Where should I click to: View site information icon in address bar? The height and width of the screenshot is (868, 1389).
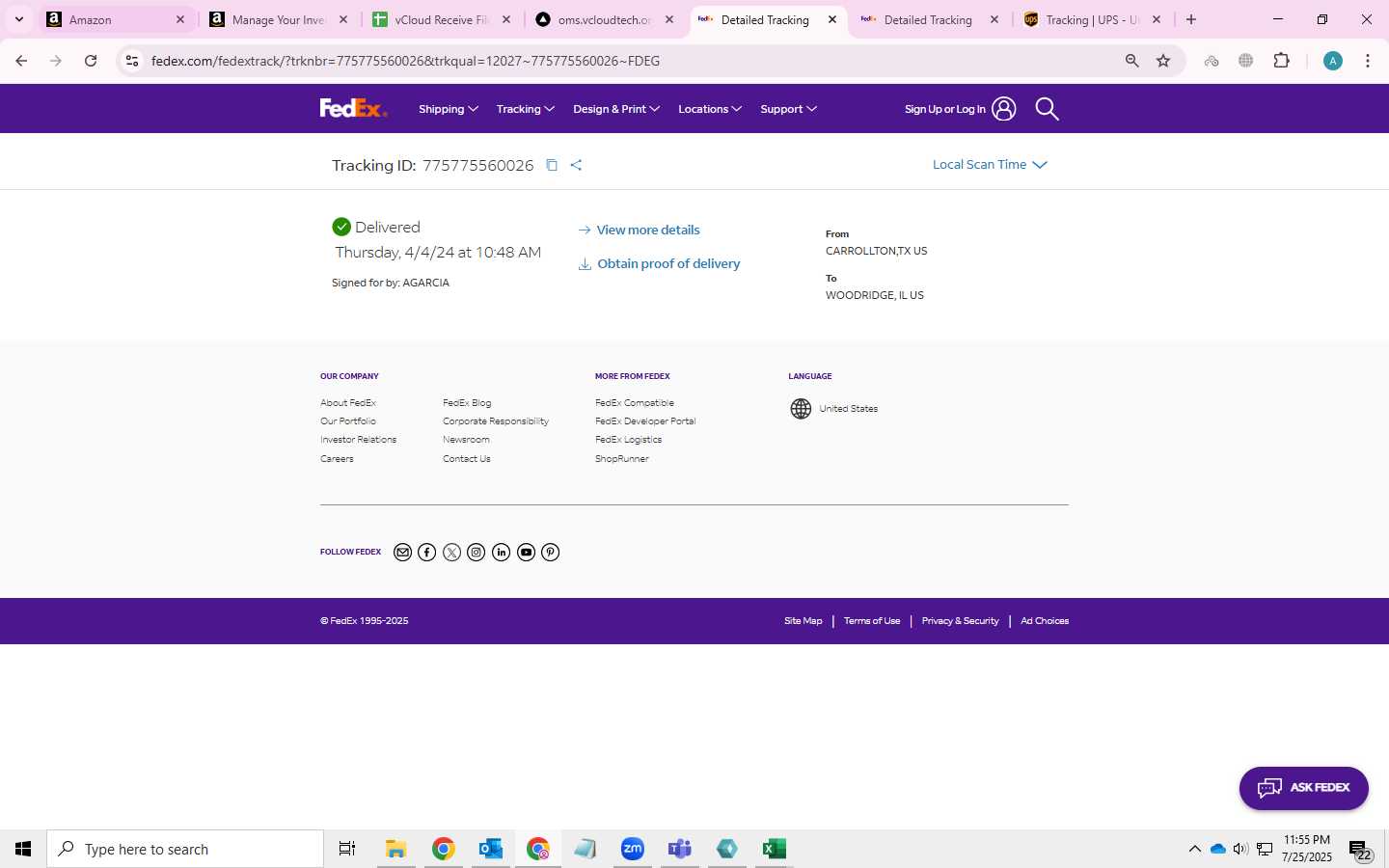coord(132,61)
